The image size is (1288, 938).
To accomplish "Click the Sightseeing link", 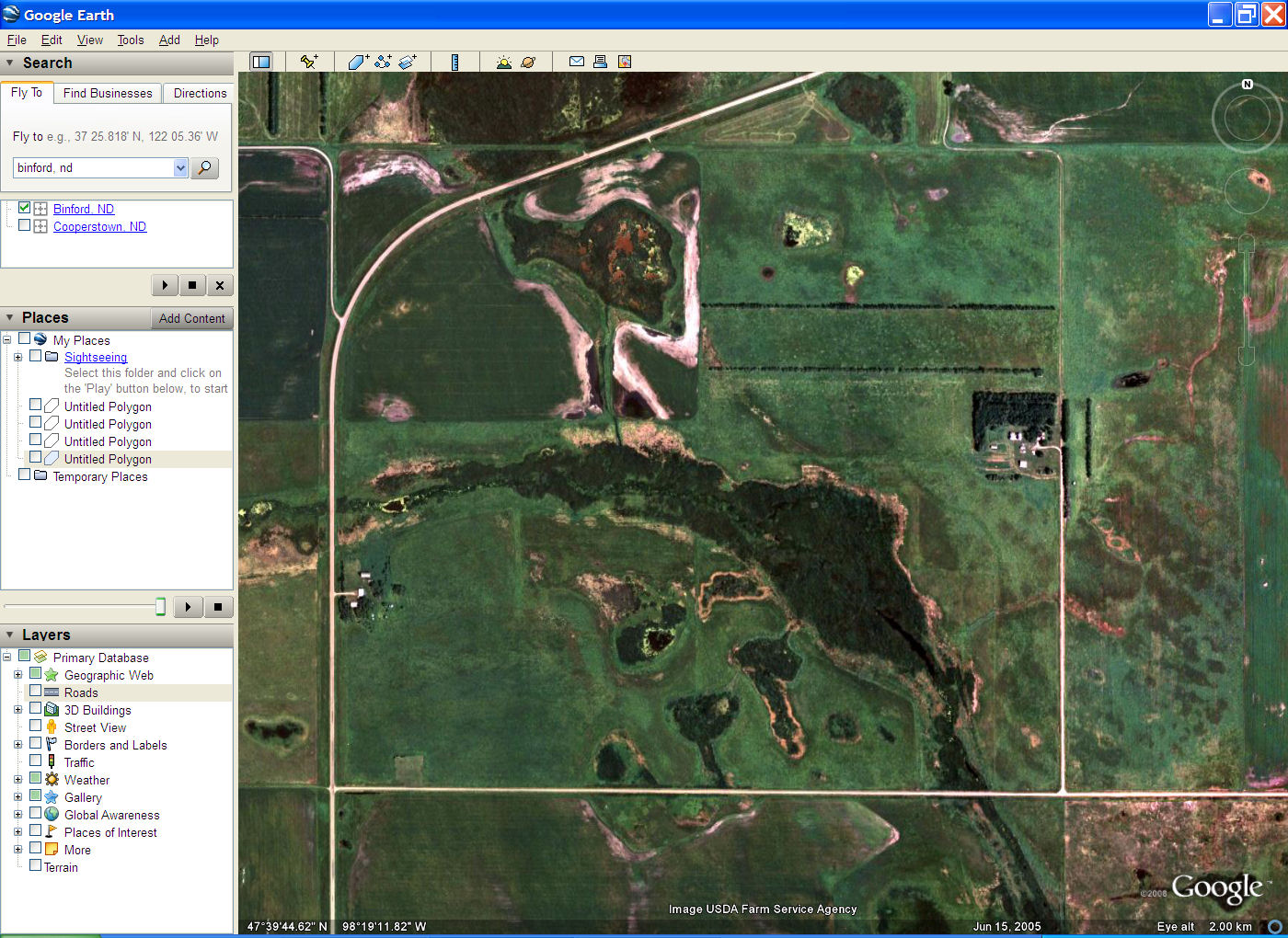I will (96, 357).
